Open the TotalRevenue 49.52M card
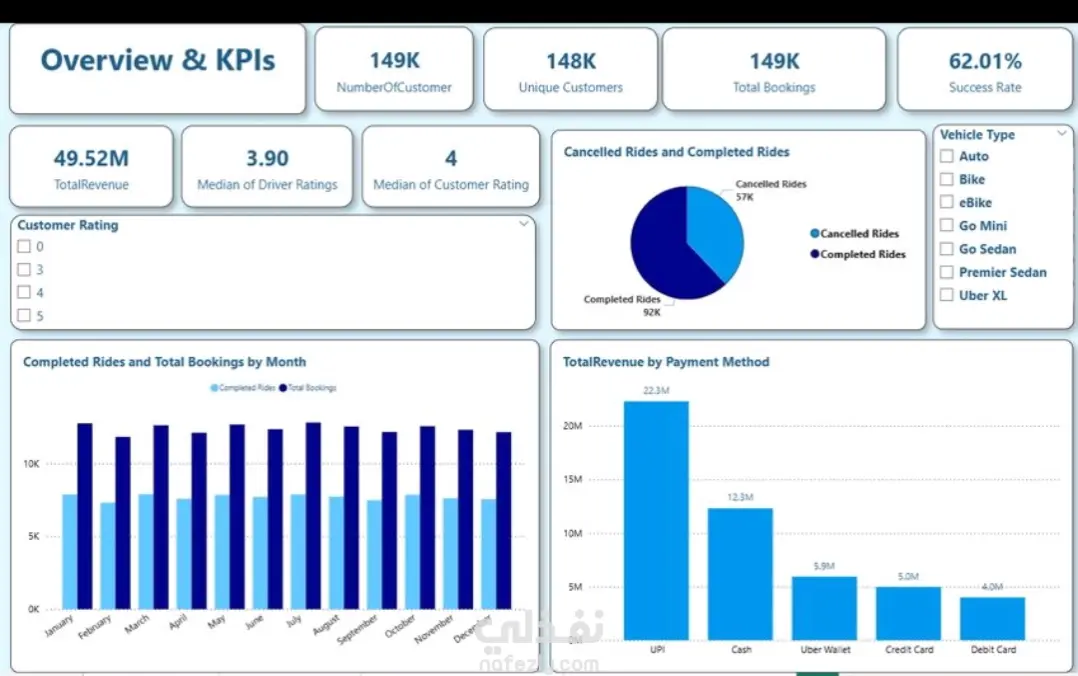The image size is (1078, 676). pyautogui.click(x=91, y=166)
